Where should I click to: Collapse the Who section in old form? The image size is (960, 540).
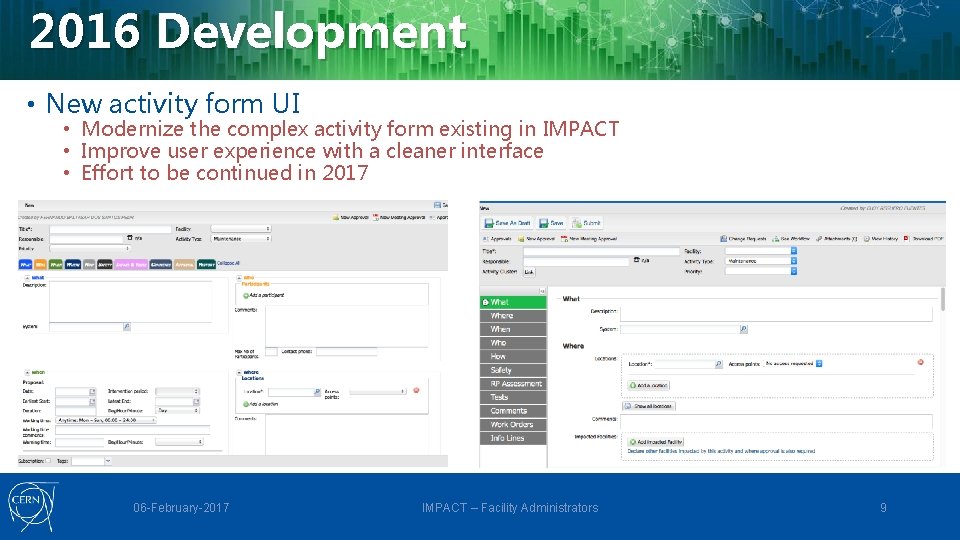(x=239, y=278)
